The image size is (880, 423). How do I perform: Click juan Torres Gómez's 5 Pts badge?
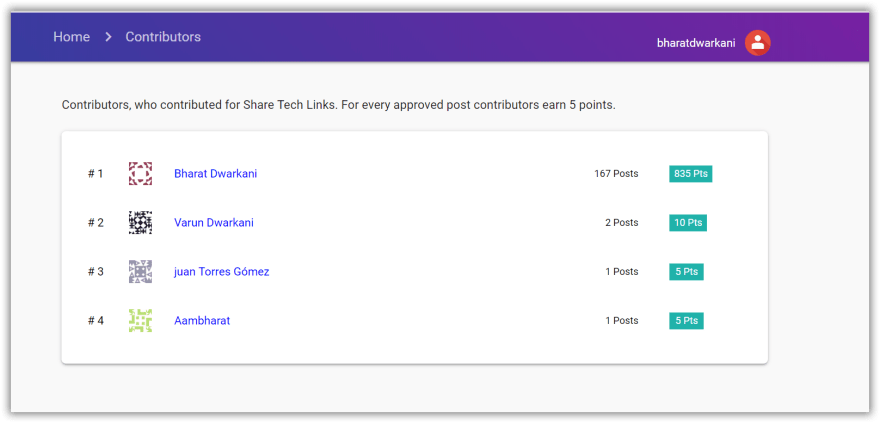[686, 272]
